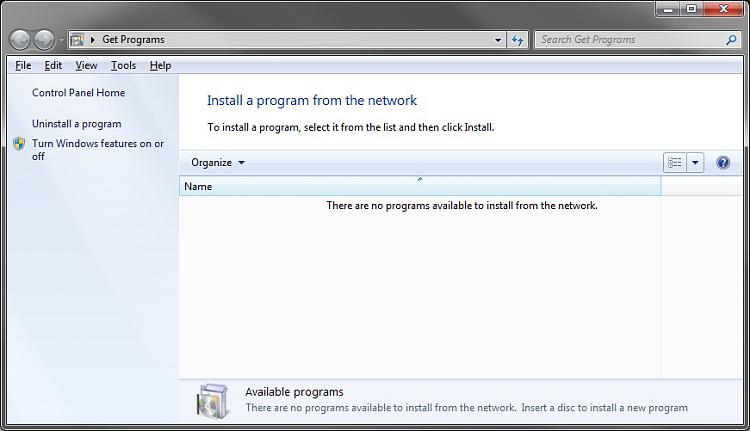Open help with the blue question icon
Viewport: 750px width, 431px height.
723,163
